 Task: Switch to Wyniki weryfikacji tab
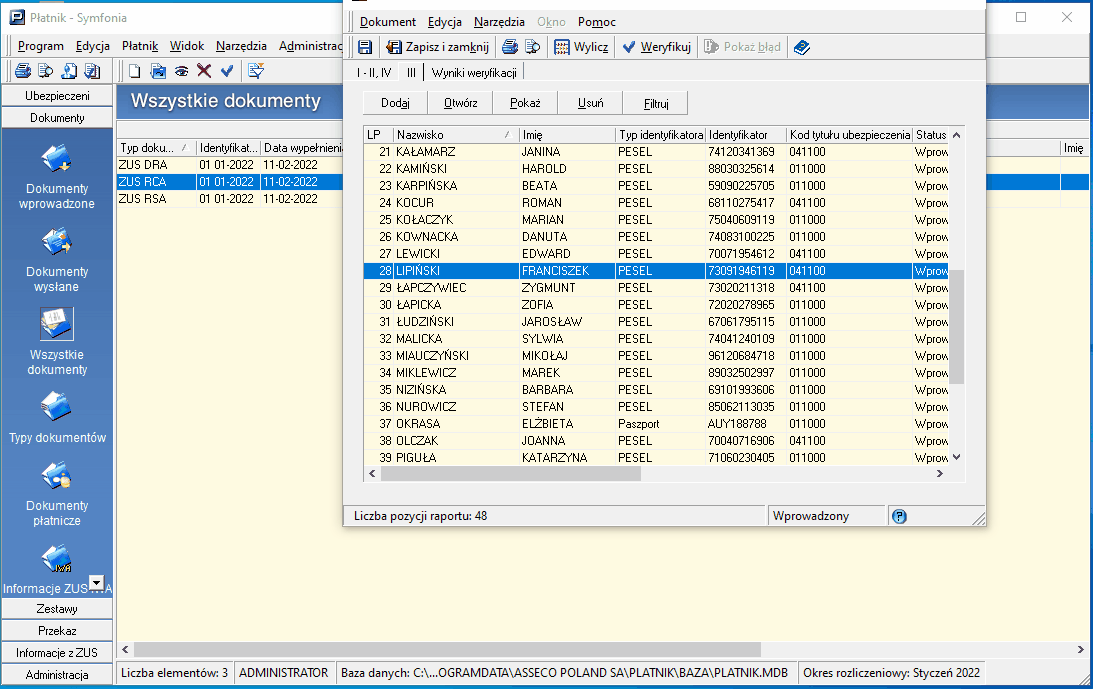pyautogui.click(x=474, y=73)
